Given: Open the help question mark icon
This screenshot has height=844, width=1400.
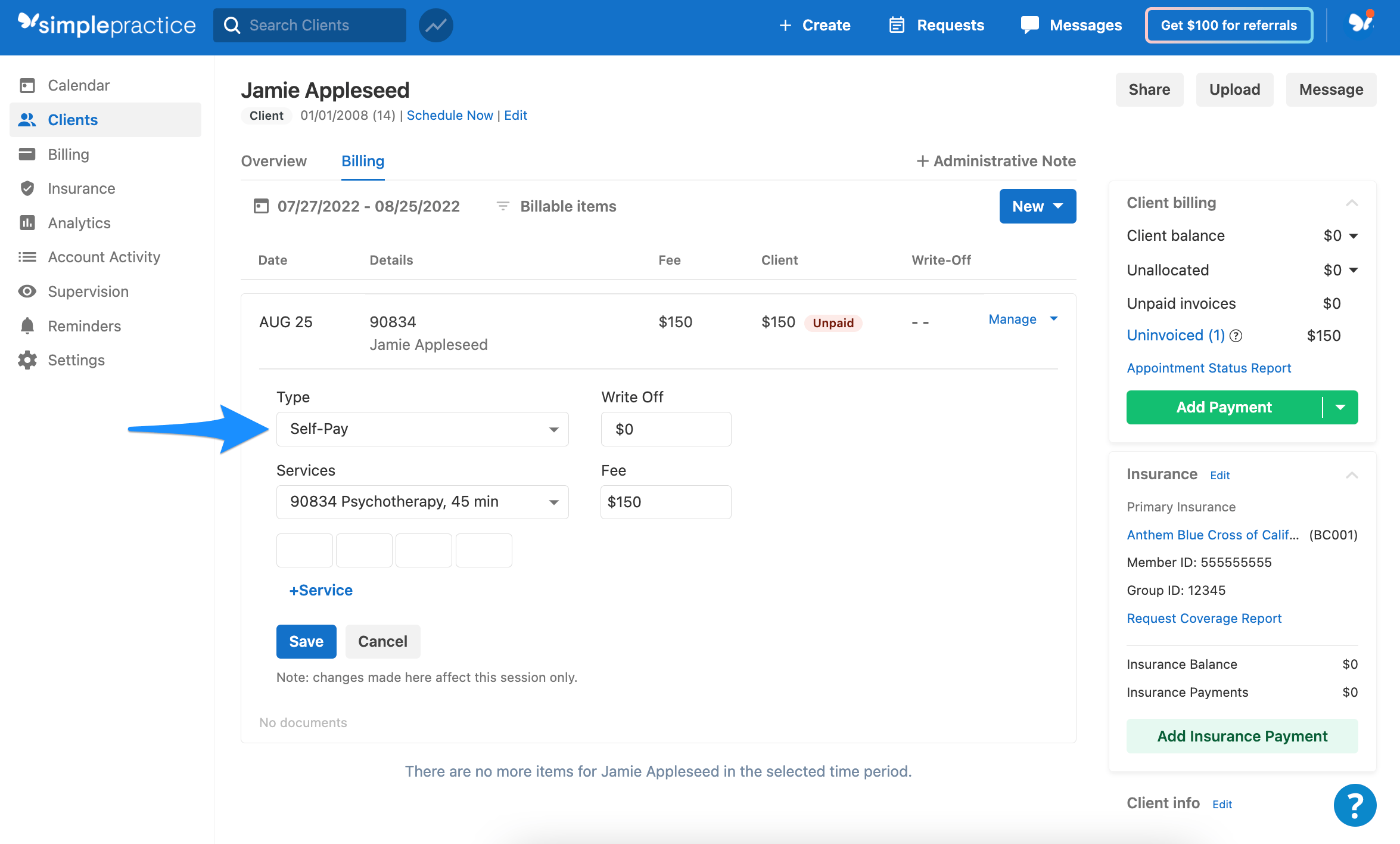Looking at the screenshot, I should pos(1355,805).
